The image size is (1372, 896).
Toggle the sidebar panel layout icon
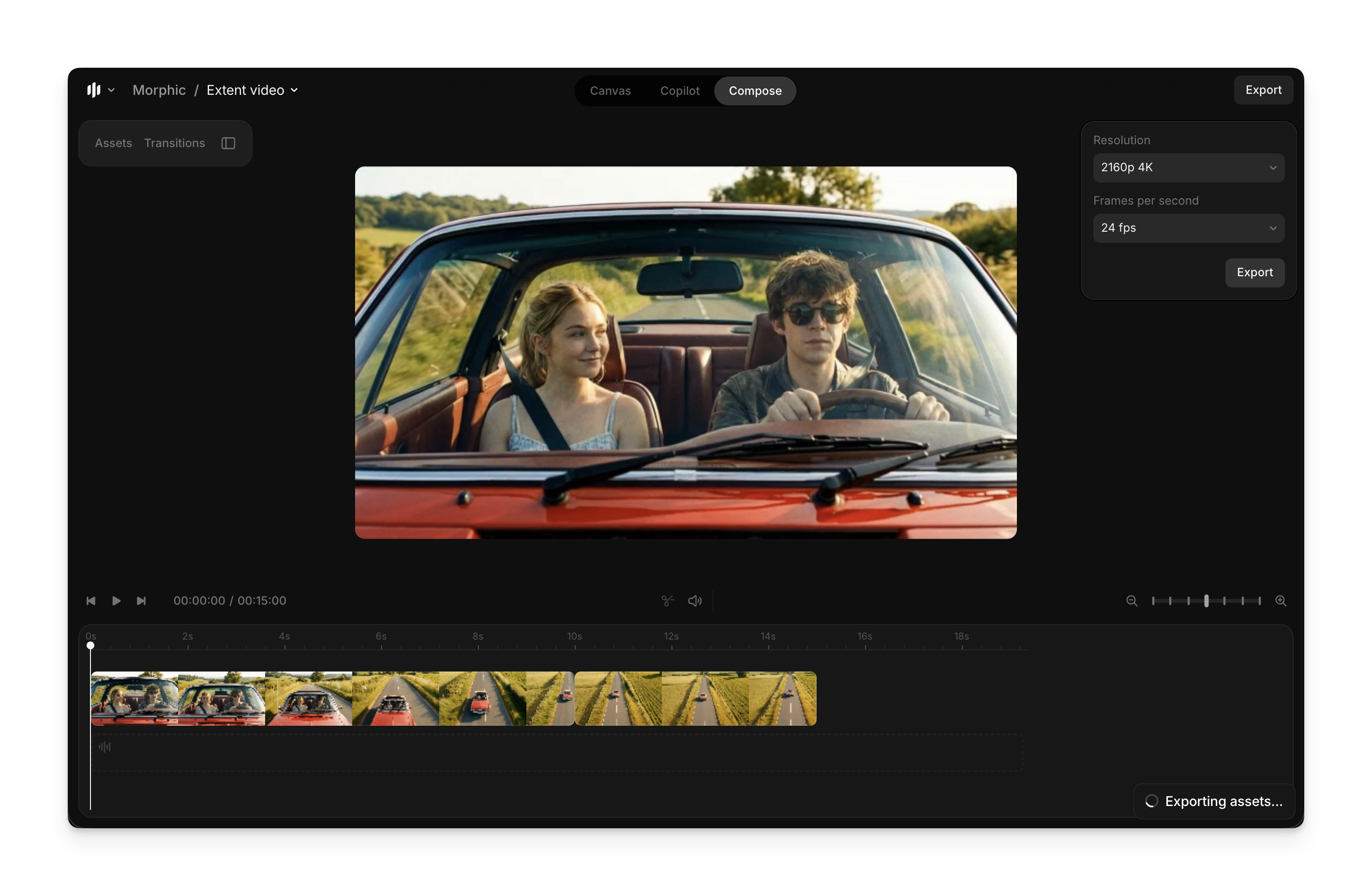point(228,143)
